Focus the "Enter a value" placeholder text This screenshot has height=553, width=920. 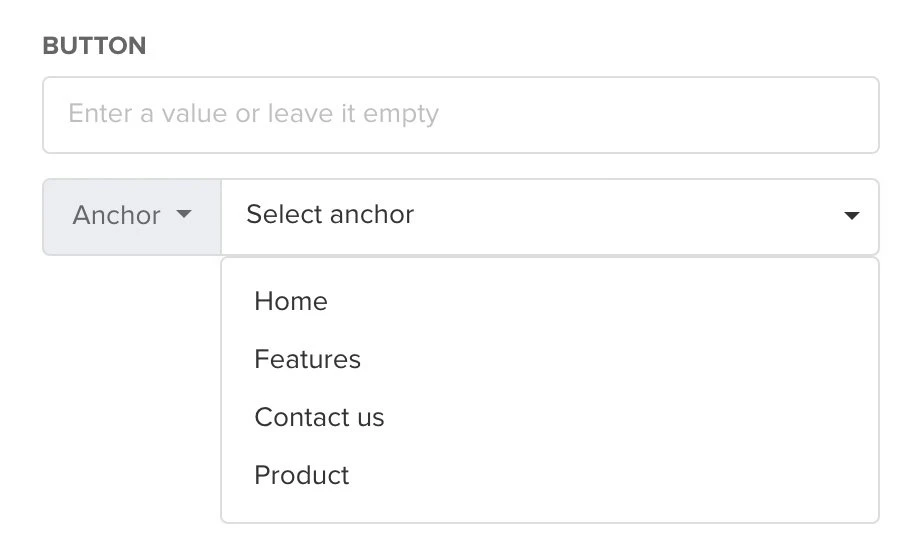253,114
